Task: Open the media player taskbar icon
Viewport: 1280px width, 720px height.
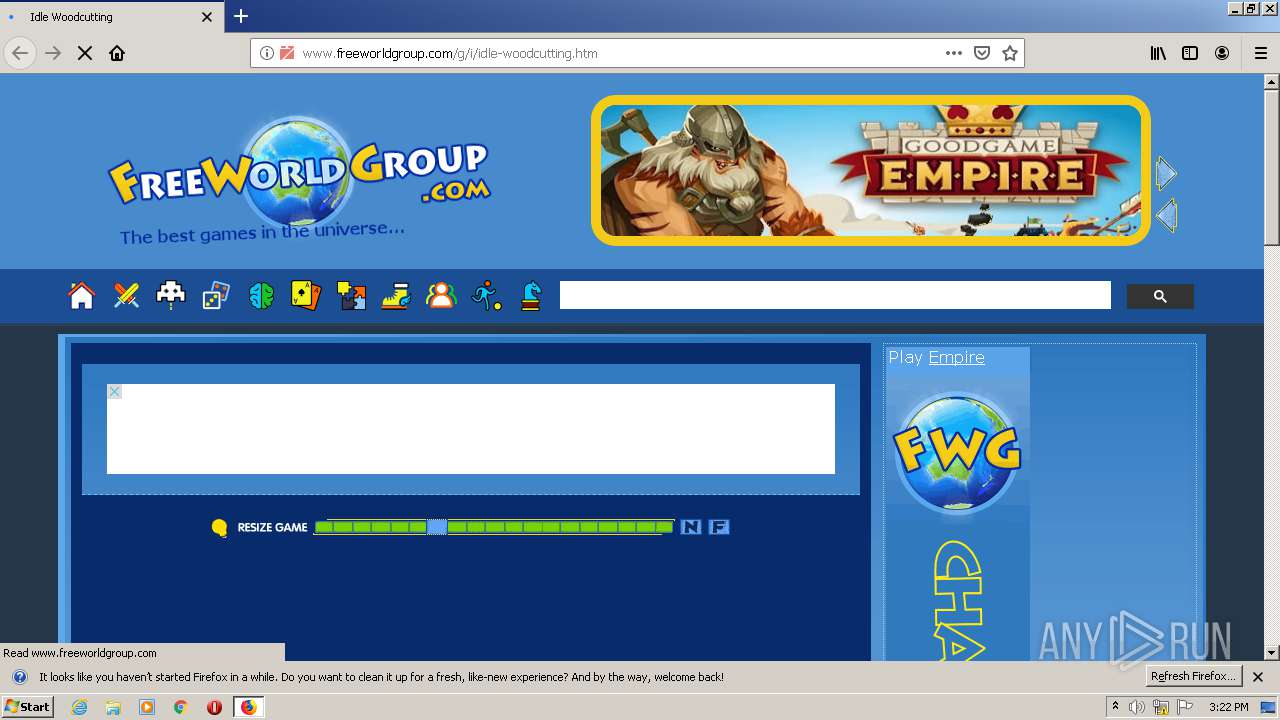Action: click(x=147, y=707)
